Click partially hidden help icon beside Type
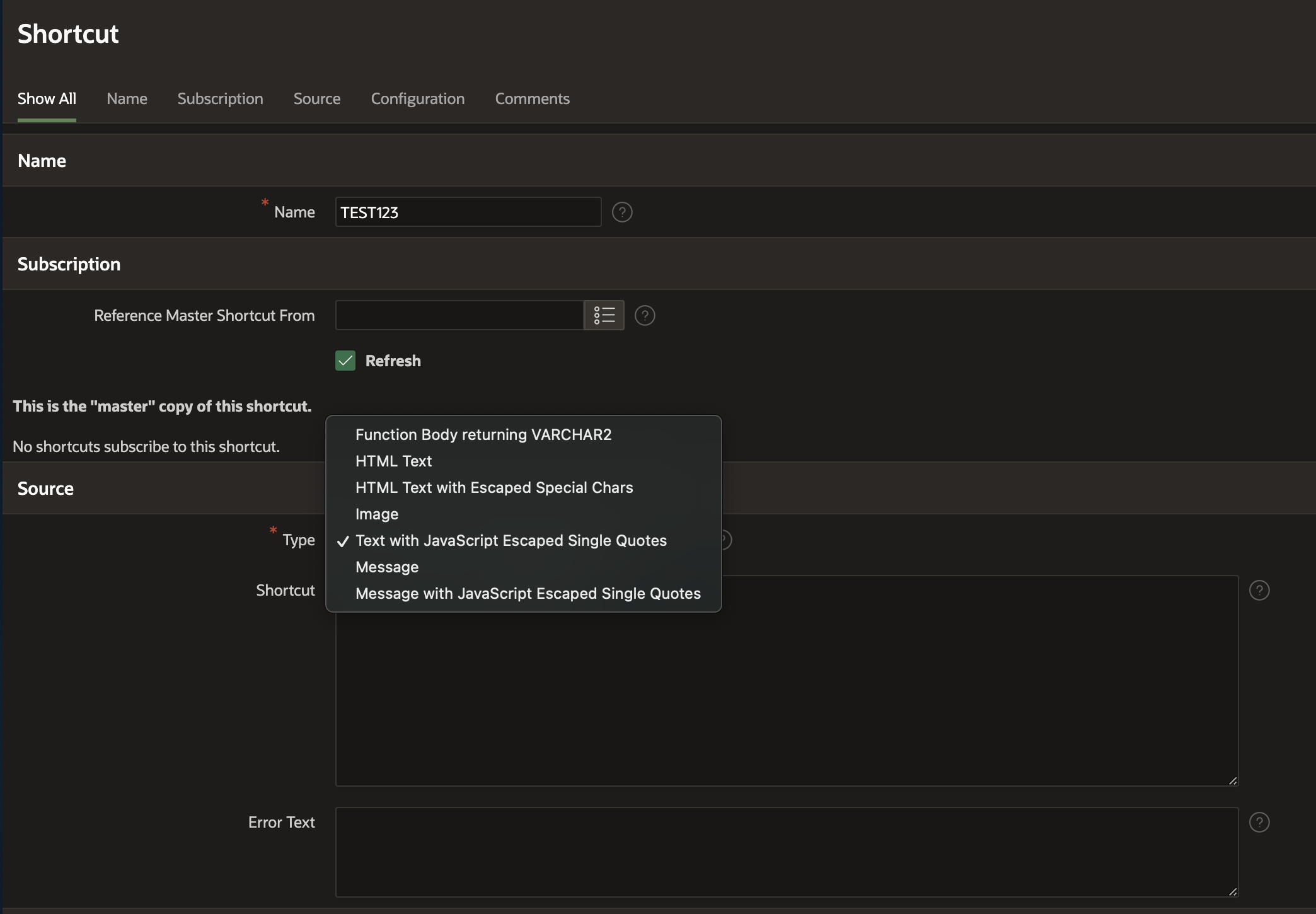The height and width of the screenshot is (914, 1316). (x=727, y=540)
